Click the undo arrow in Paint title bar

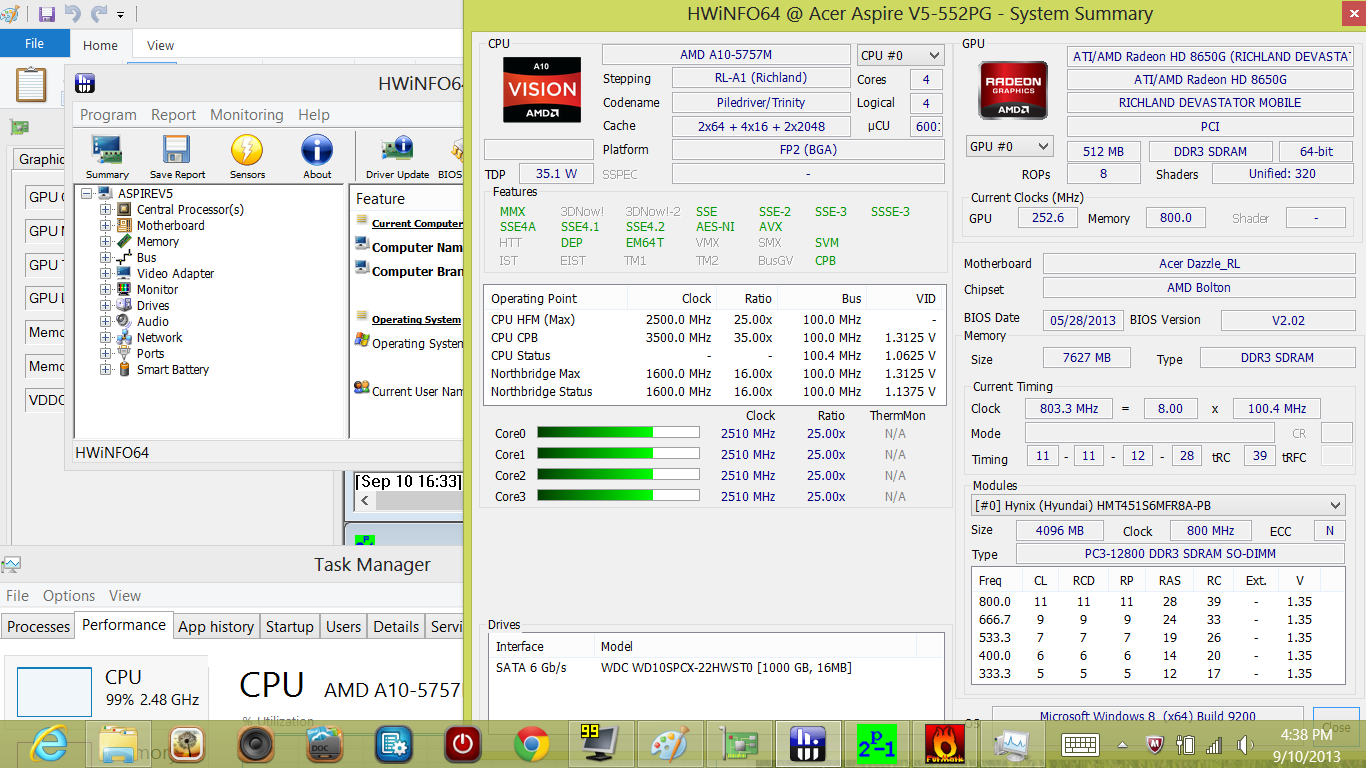[72, 14]
